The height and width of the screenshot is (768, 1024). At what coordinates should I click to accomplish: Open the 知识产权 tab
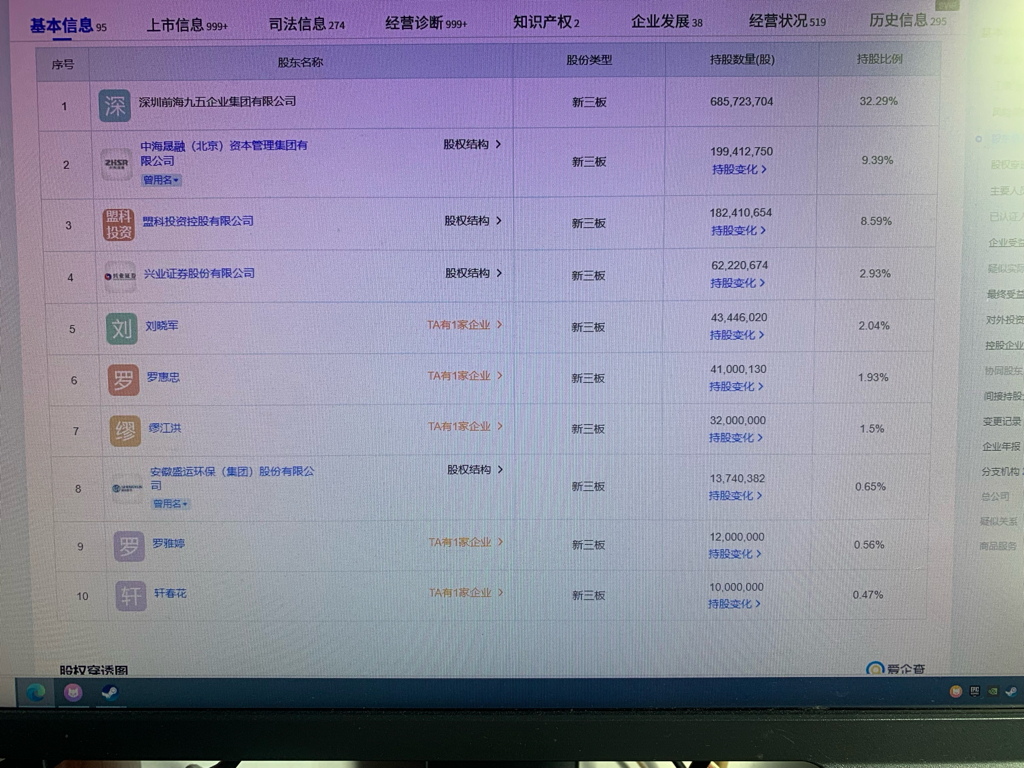pos(546,22)
